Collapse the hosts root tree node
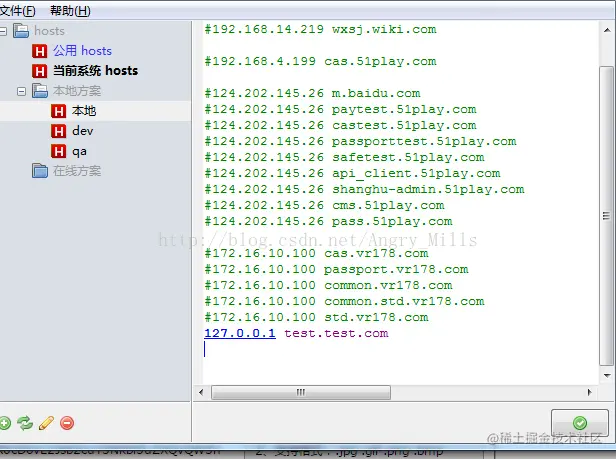 tap(3, 31)
